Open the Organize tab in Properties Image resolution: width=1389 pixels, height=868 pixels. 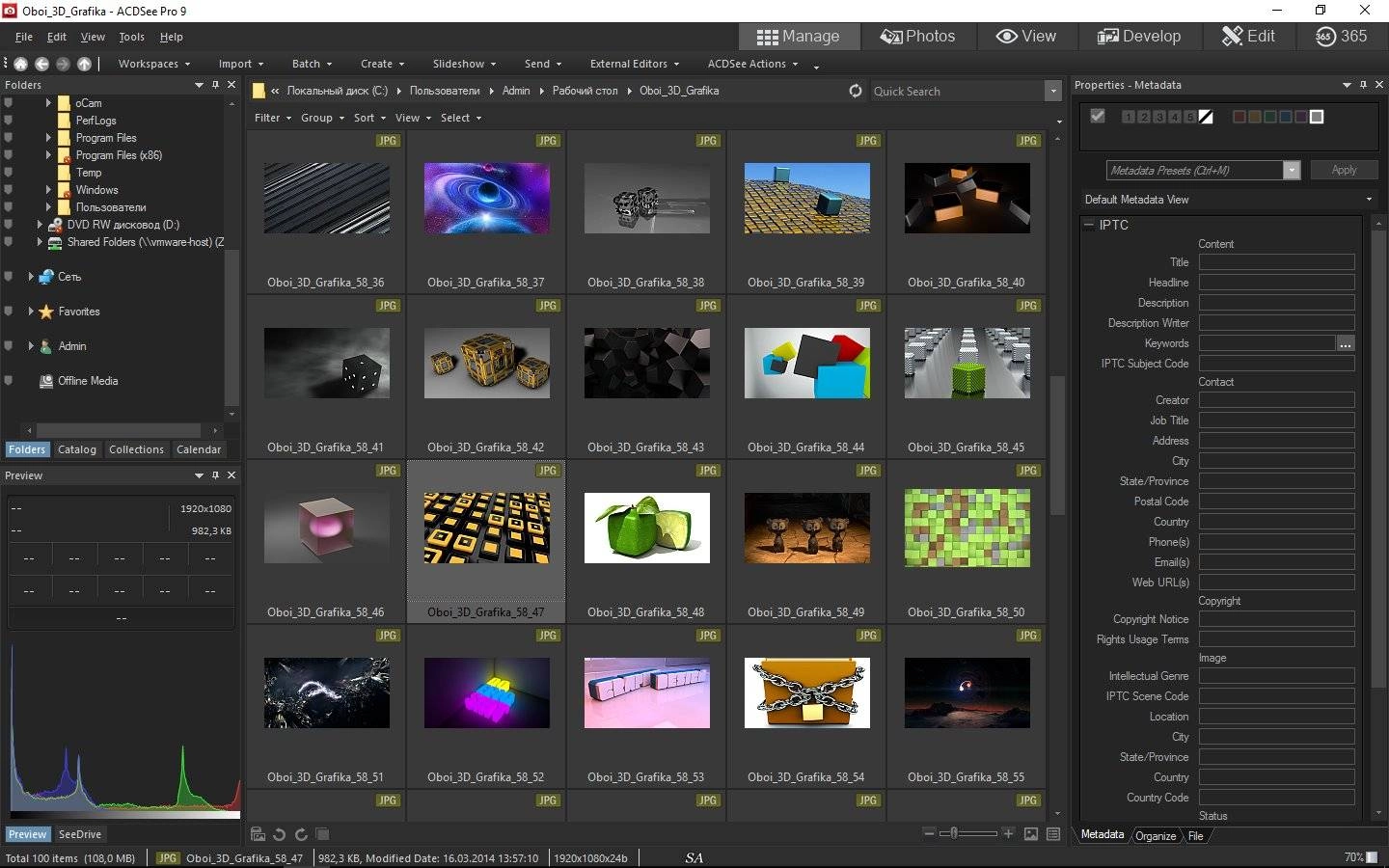[1156, 836]
